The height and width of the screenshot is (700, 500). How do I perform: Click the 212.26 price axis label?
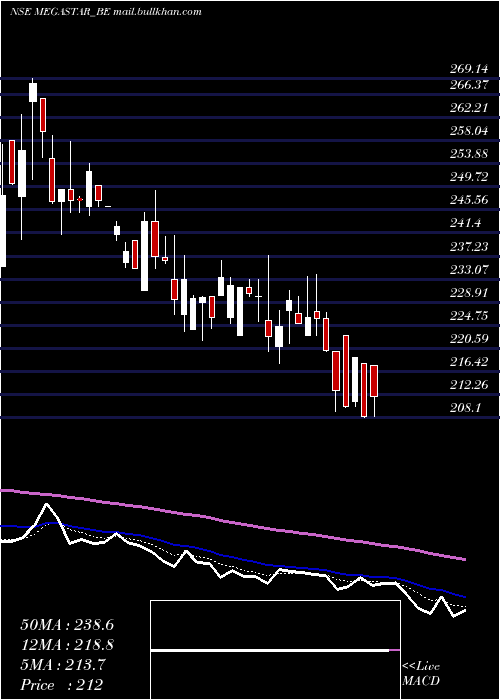469,386
